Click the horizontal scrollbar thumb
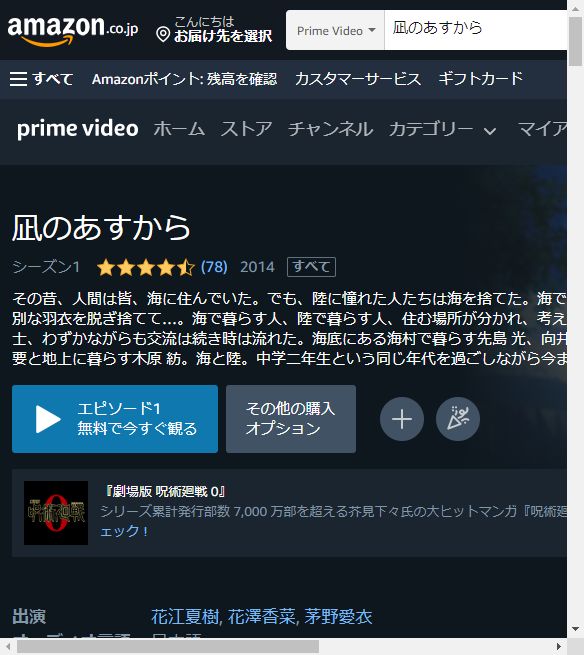The width and height of the screenshot is (584, 655). click(x=168, y=647)
